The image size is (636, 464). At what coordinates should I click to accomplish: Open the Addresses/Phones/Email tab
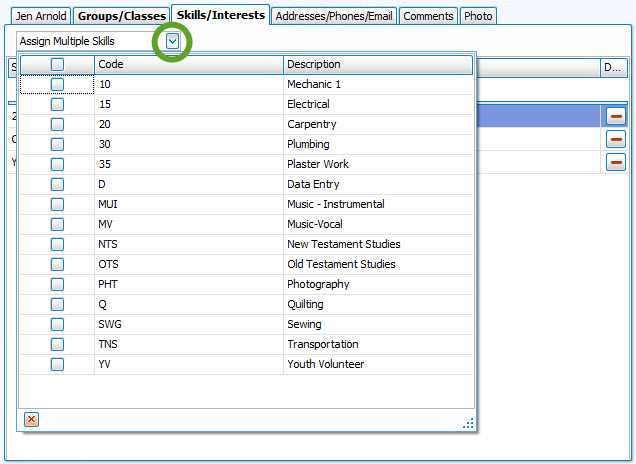(334, 16)
